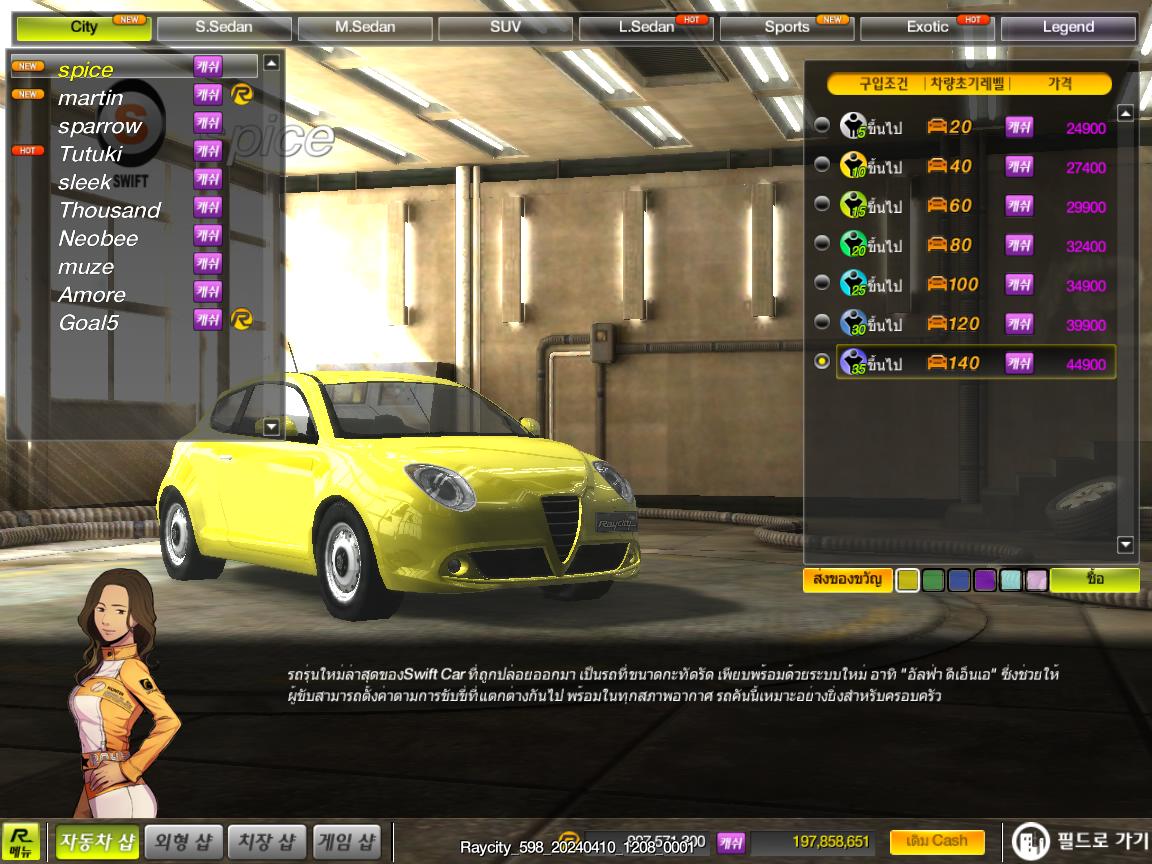Open the L.Sedan category tab
1152x864 pixels.
[x=646, y=28]
